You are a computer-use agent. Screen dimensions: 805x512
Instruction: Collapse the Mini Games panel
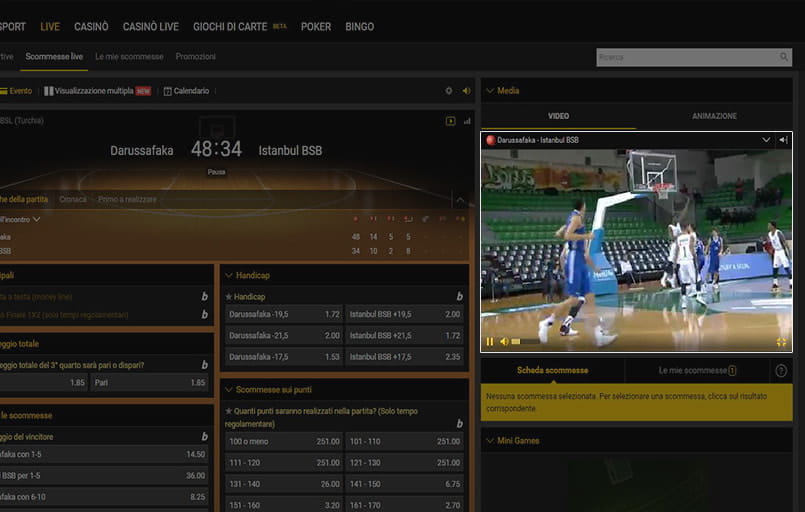tap(490, 441)
